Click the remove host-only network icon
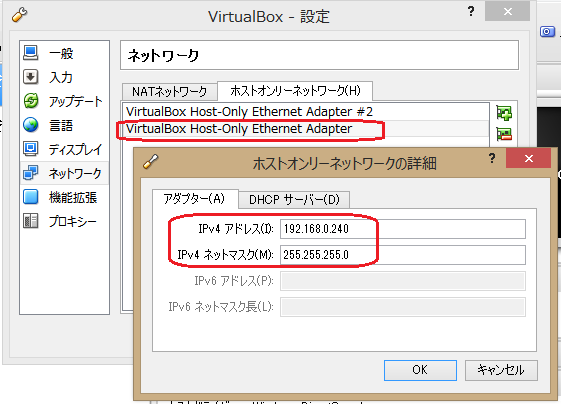Image resolution: width=561 pixels, height=404 pixels. pyautogui.click(x=504, y=134)
